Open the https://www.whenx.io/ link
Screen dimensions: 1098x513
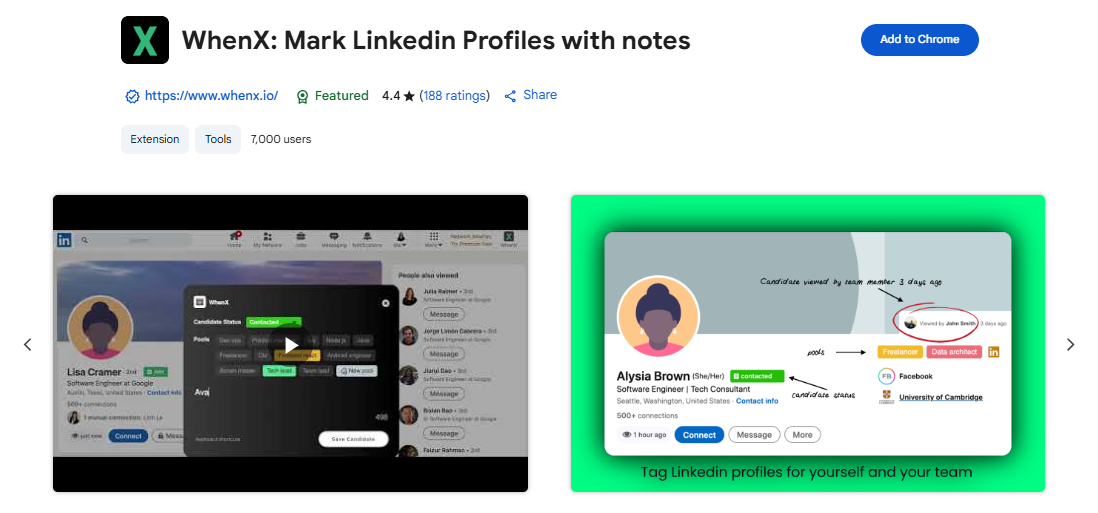point(211,96)
